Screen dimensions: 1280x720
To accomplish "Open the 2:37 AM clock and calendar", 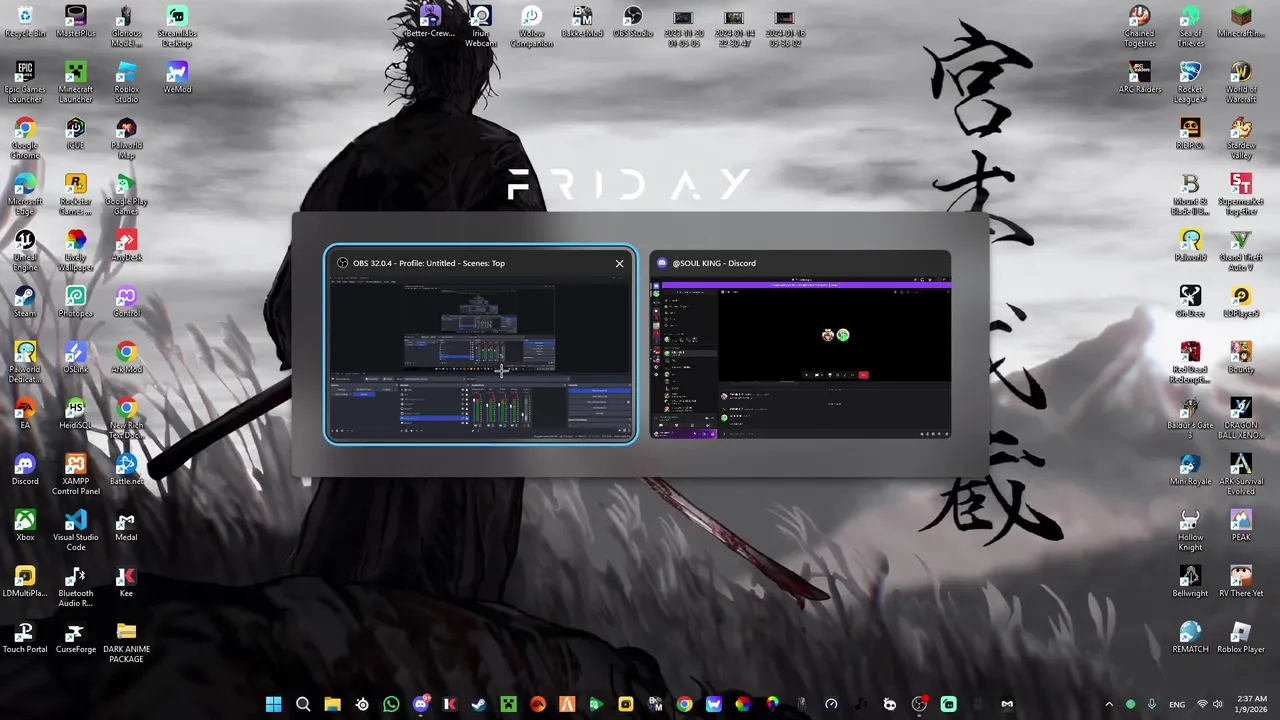I will (x=1252, y=704).
